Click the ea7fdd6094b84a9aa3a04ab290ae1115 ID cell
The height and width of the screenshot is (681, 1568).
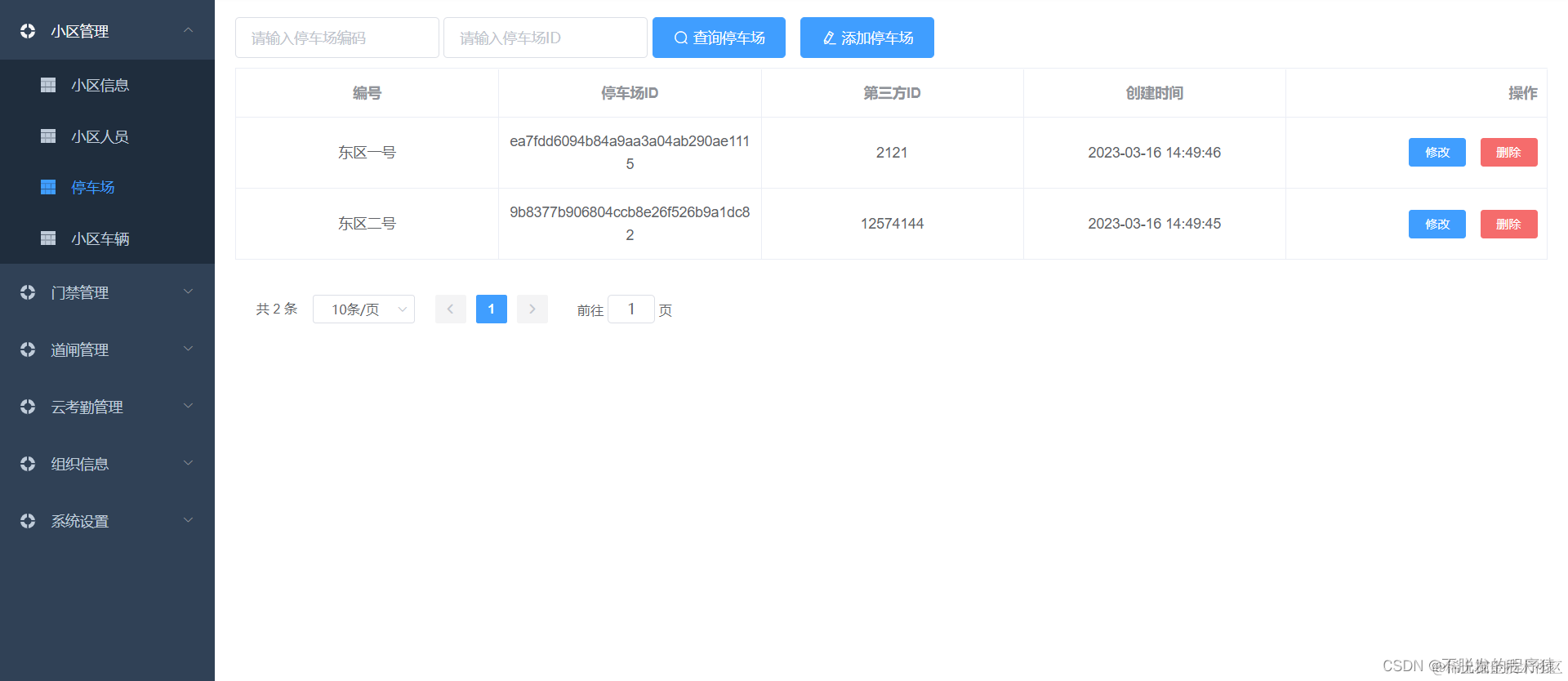630,153
